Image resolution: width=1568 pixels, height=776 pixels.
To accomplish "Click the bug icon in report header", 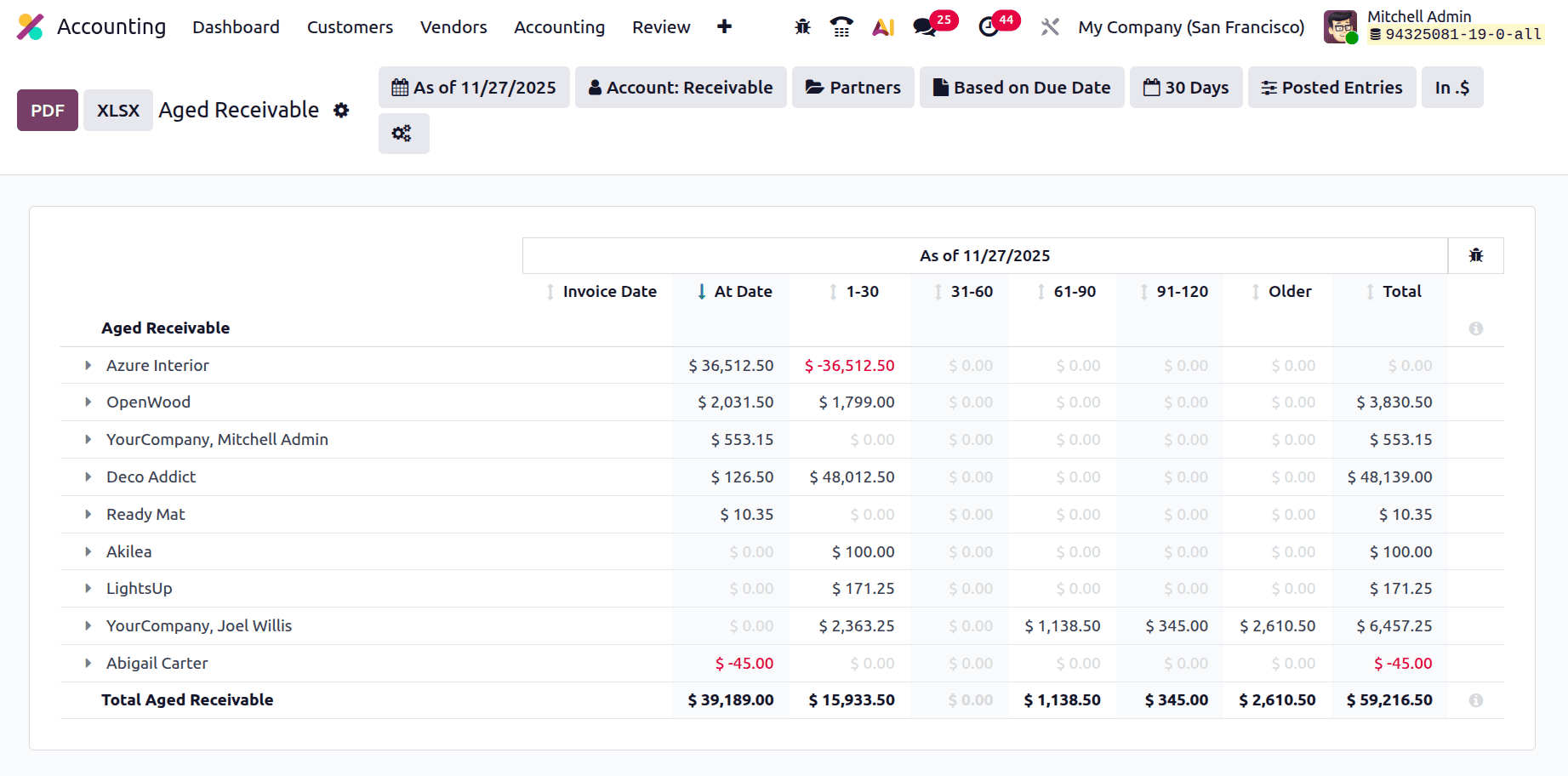I will pyautogui.click(x=1476, y=255).
